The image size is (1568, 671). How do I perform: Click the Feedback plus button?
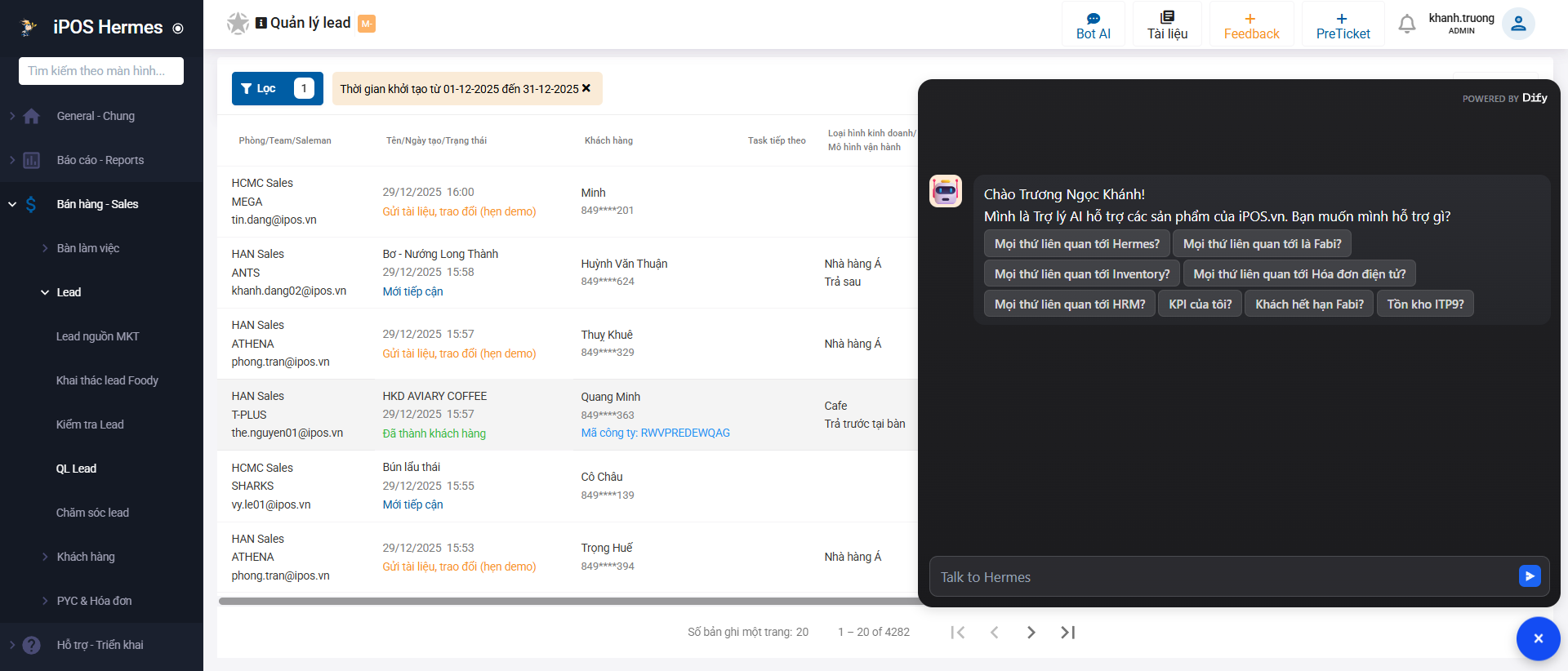click(x=1251, y=24)
